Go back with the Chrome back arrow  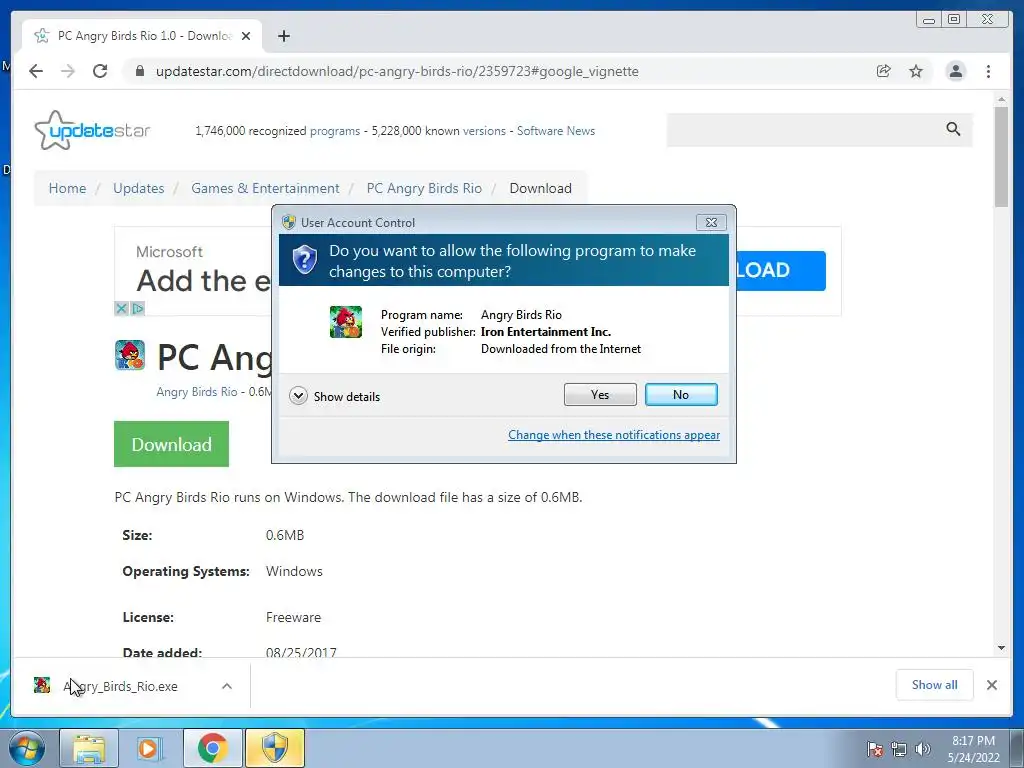pos(36,71)
